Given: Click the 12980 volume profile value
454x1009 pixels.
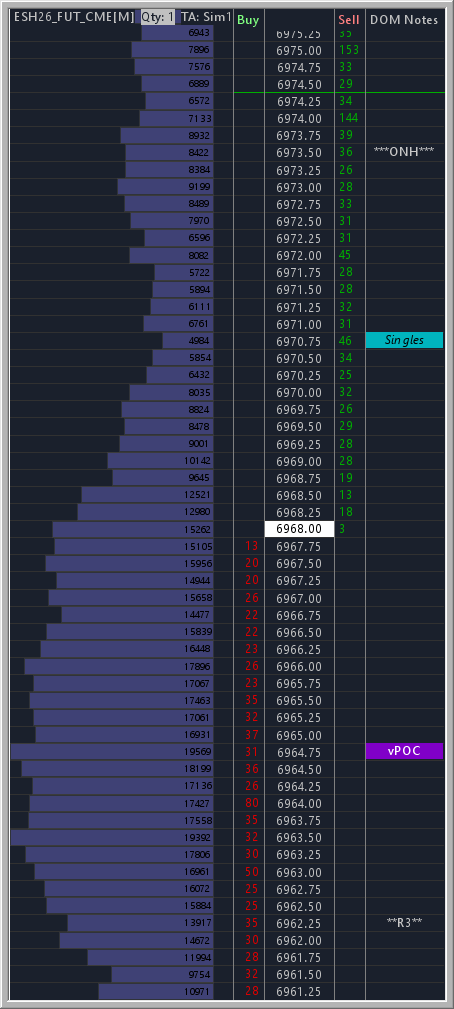Looking at the screenshot, I should [x=197, y=512].
